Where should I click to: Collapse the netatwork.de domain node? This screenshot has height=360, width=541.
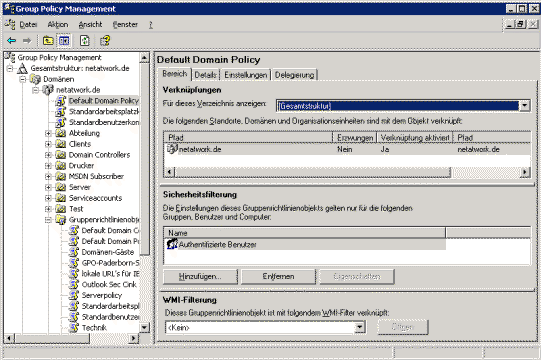point(36,90)
